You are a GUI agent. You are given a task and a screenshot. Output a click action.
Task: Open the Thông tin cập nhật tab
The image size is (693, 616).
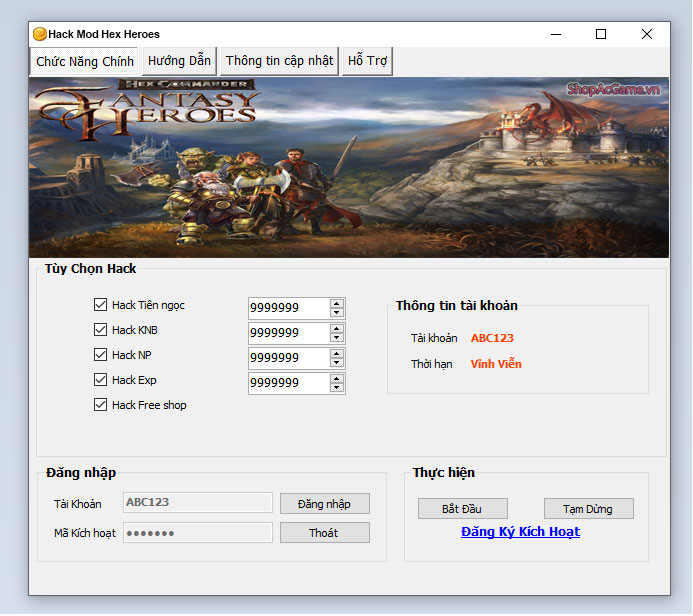click(x=279, y=61)
